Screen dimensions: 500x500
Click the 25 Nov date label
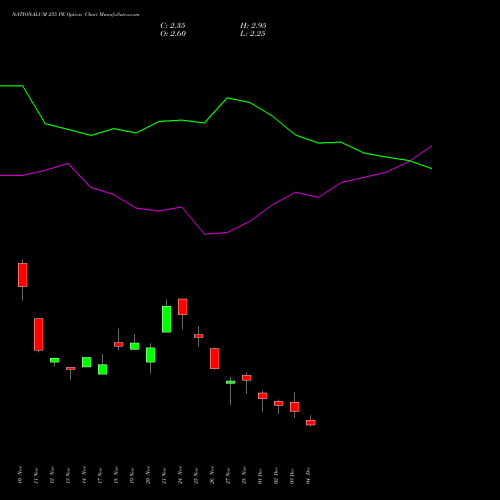pos(196,475)
